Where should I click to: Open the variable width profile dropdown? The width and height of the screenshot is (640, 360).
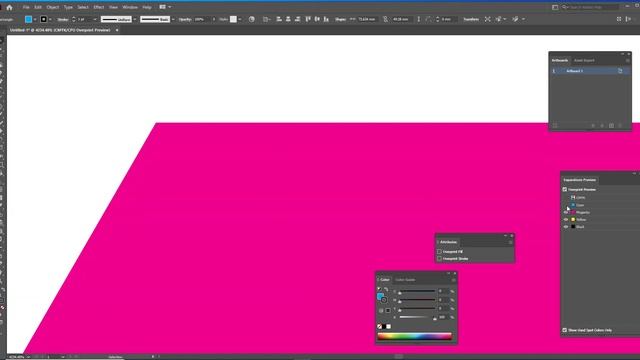(135, 19)
